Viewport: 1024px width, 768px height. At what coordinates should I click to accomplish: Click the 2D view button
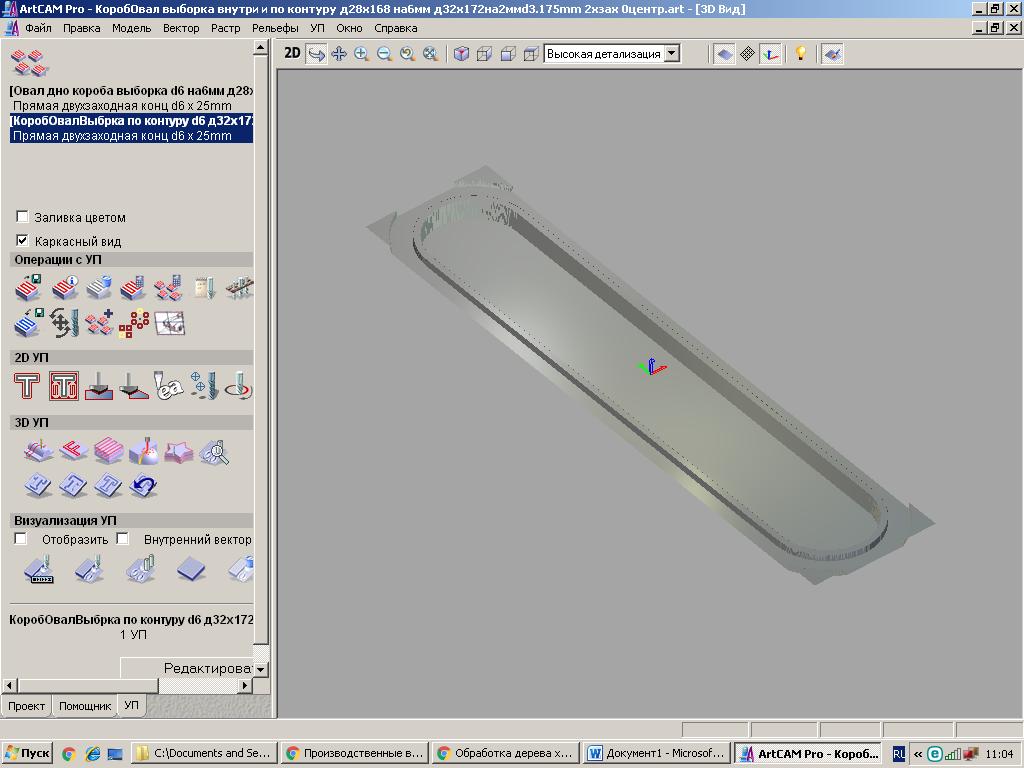click(x=292, y=53)
